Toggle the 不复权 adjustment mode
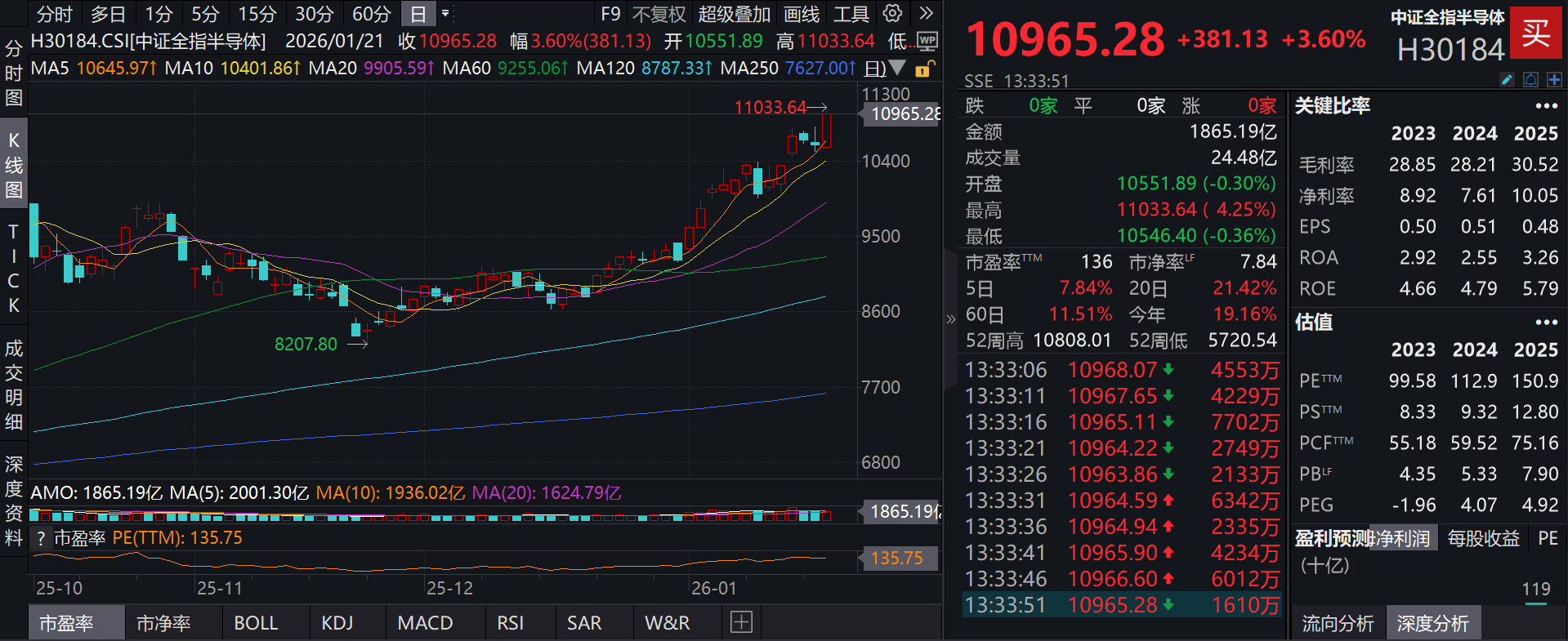Viewport: 1568px width, 641px height. click(659, 14)
